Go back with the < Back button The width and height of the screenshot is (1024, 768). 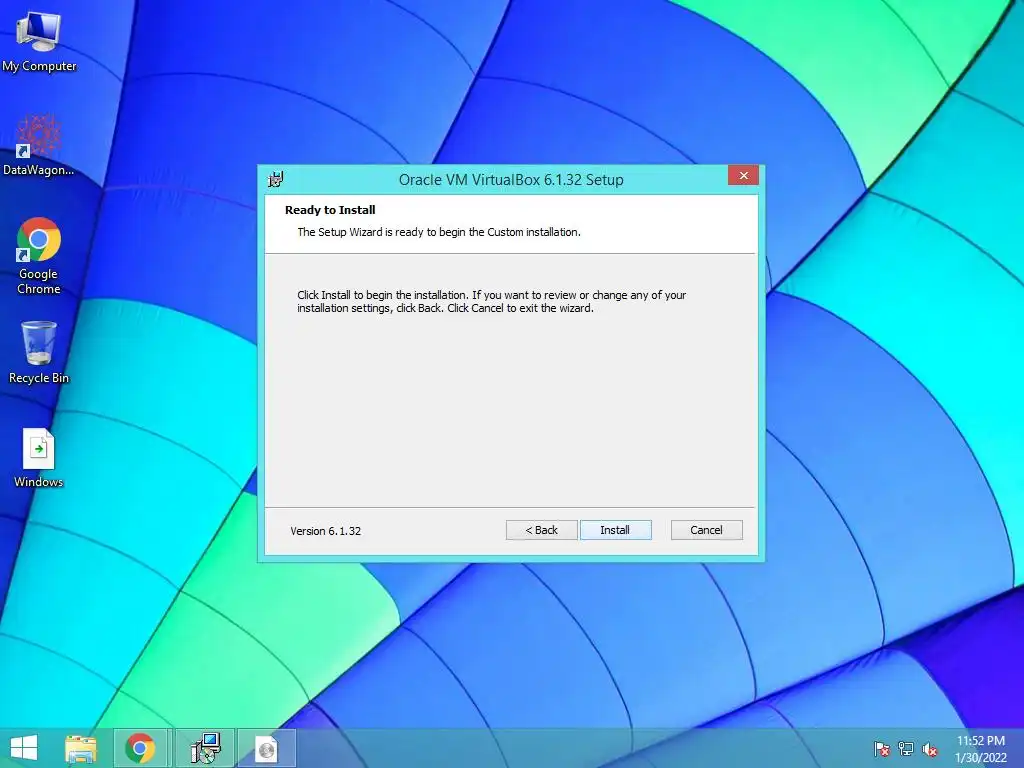(541, 530)
